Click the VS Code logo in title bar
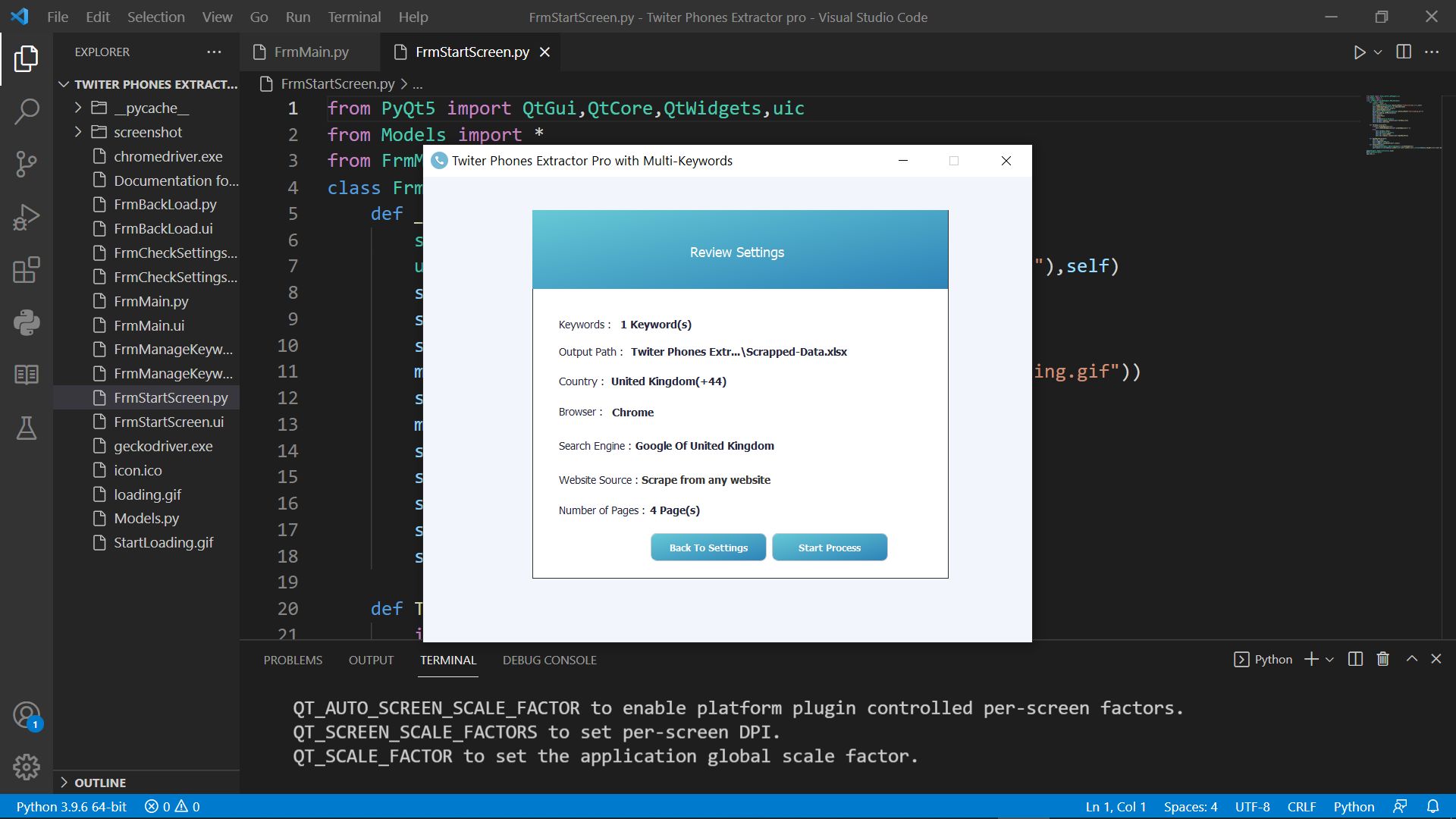Screen dimensions: 1456x819 click(x=20, y=16)
